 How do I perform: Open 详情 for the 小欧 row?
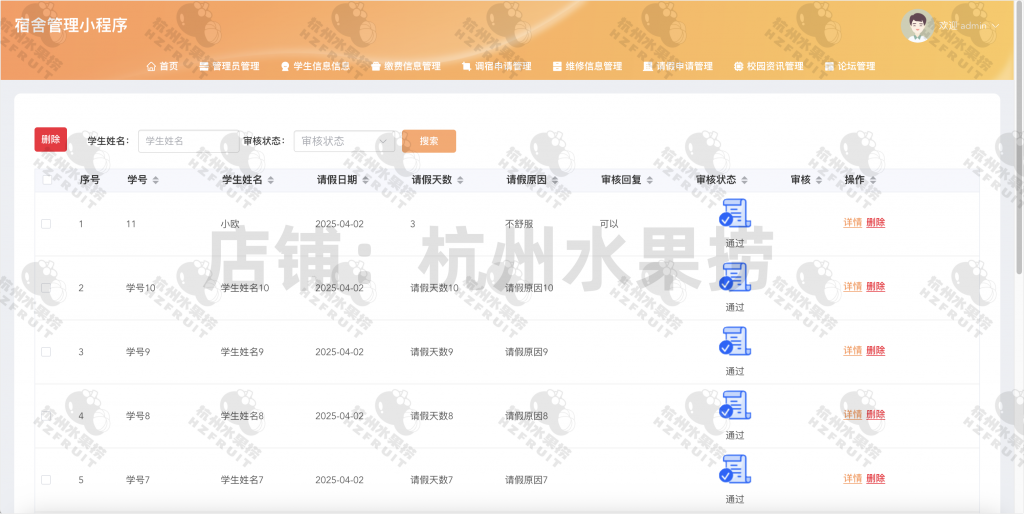[x=852, y=223]
